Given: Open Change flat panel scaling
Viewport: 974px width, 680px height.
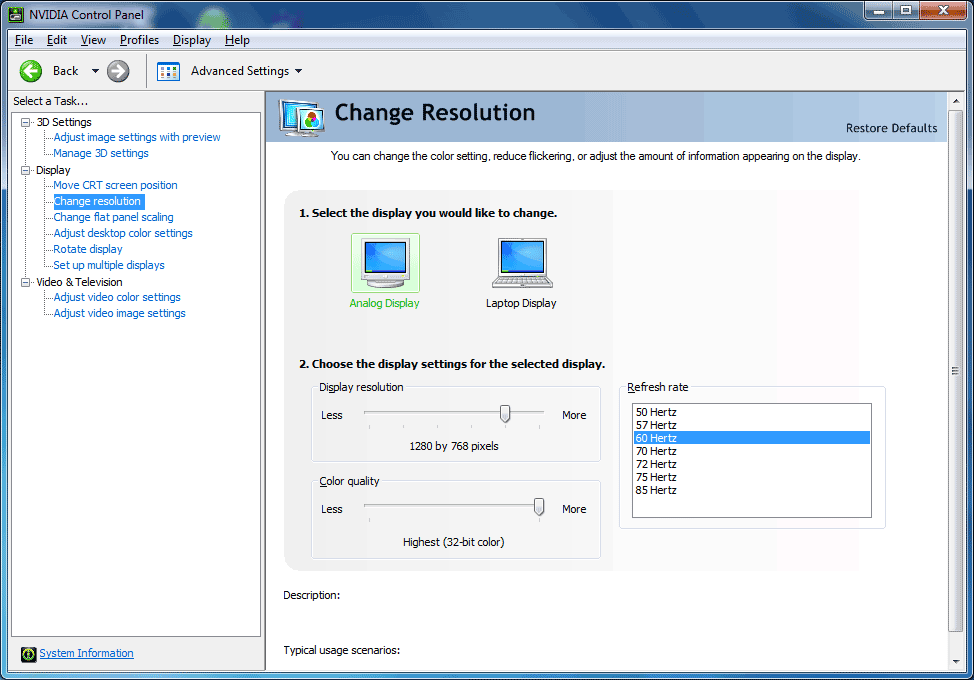Looking at the screenshot, I should (x=113, y=217).
